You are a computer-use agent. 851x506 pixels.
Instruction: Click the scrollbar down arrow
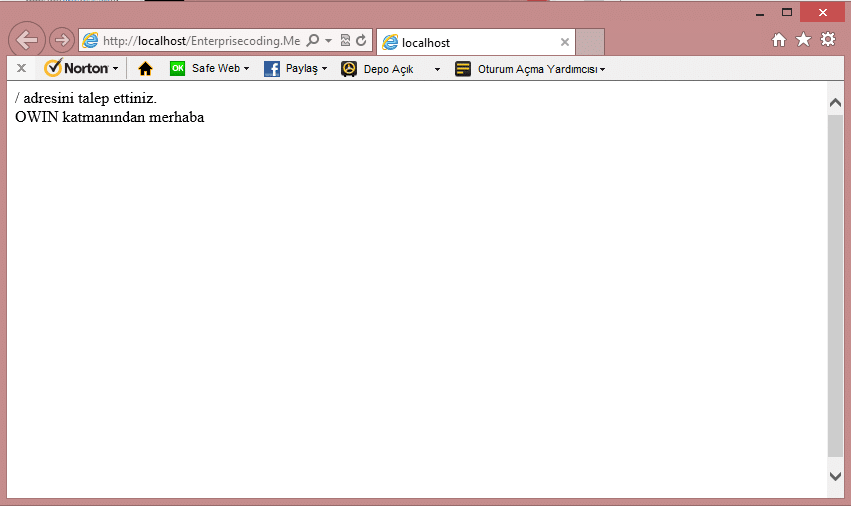[835, 476]
